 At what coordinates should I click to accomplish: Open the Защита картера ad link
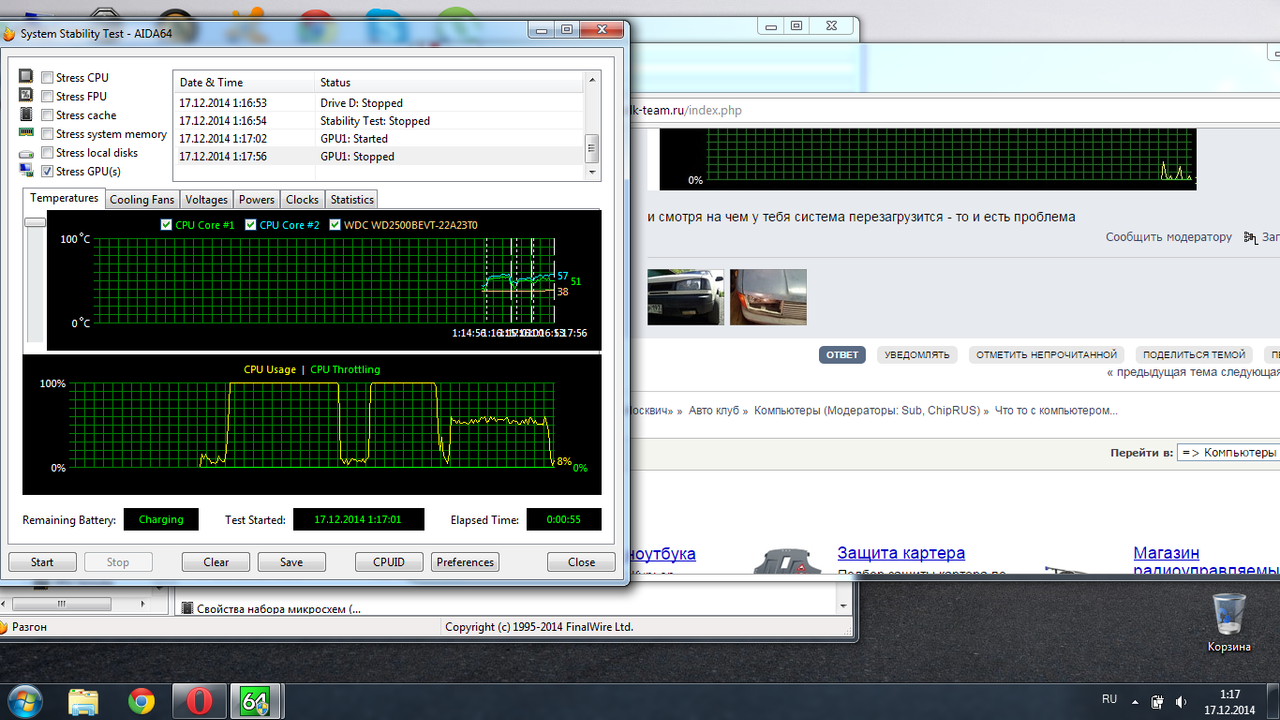tap(901, 553)
